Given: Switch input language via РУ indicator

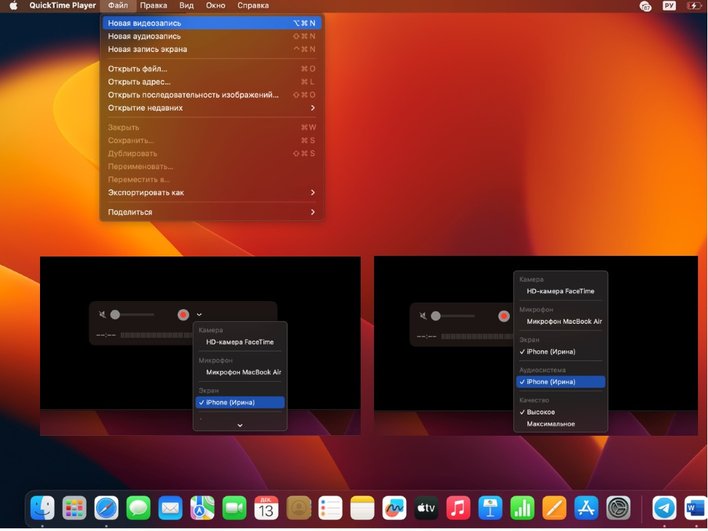Looking at the screenshot, I should (x=669, y=6).
